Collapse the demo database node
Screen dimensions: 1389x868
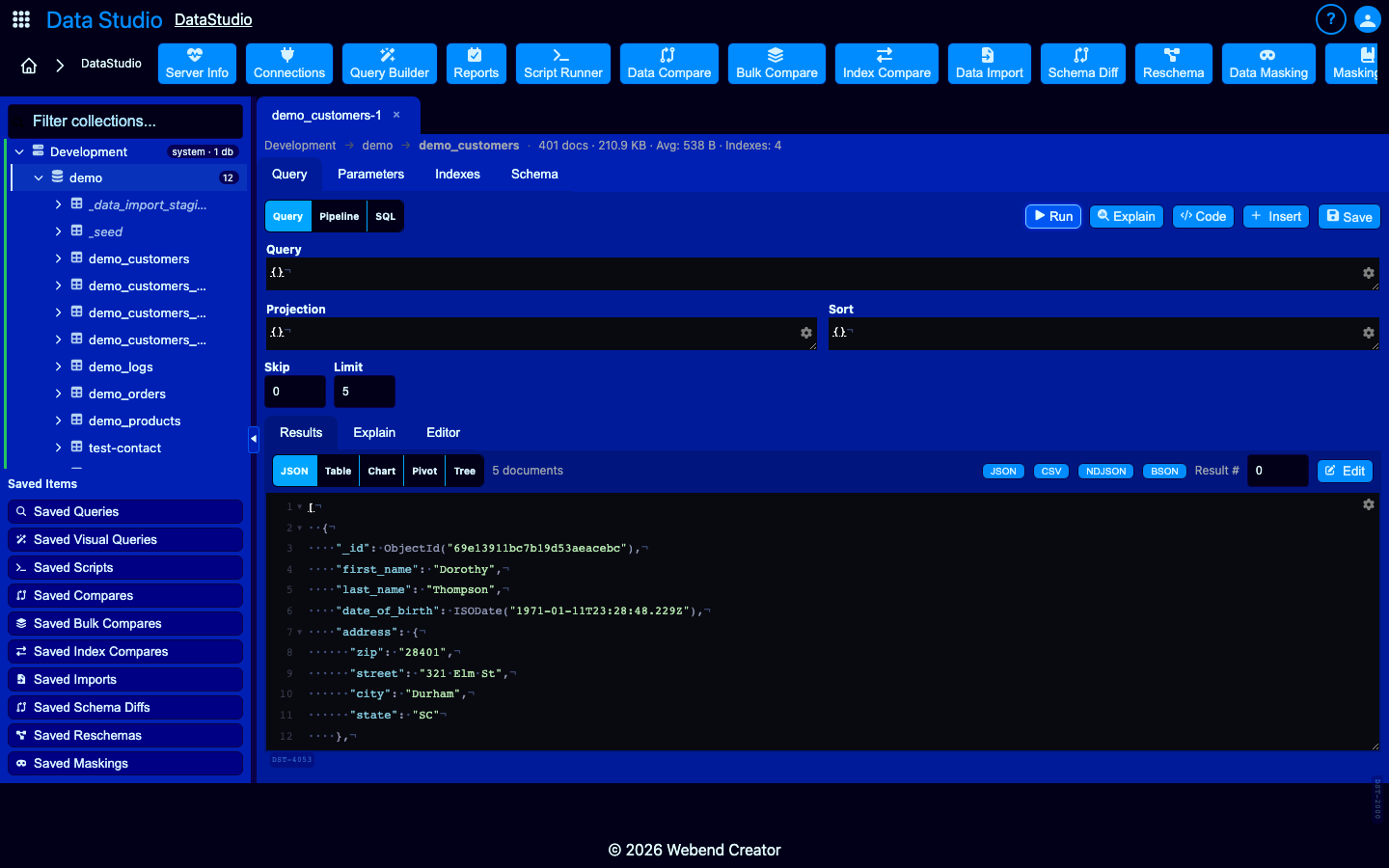click(39, 177)
